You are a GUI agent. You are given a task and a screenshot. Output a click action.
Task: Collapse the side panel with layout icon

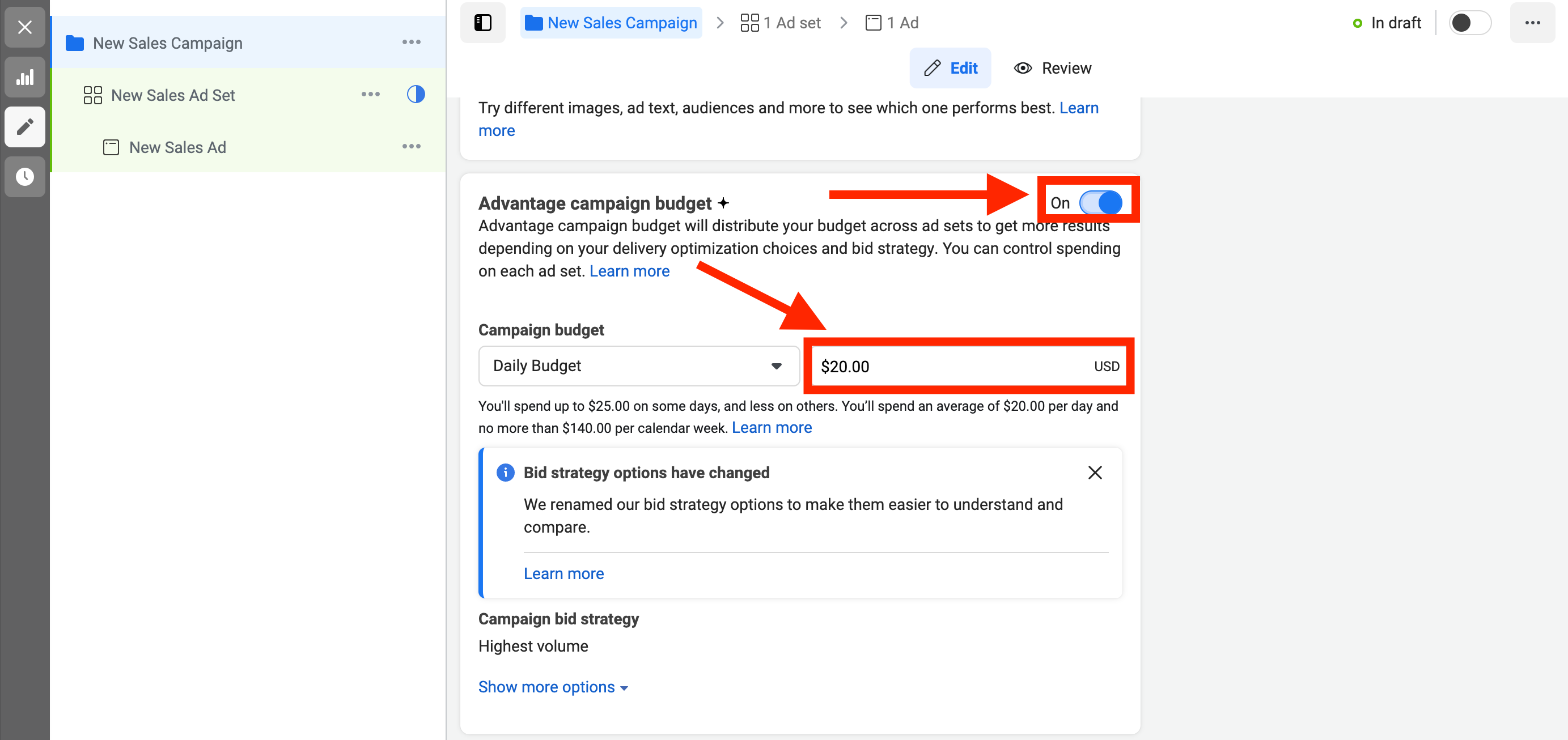pos(482,23)
